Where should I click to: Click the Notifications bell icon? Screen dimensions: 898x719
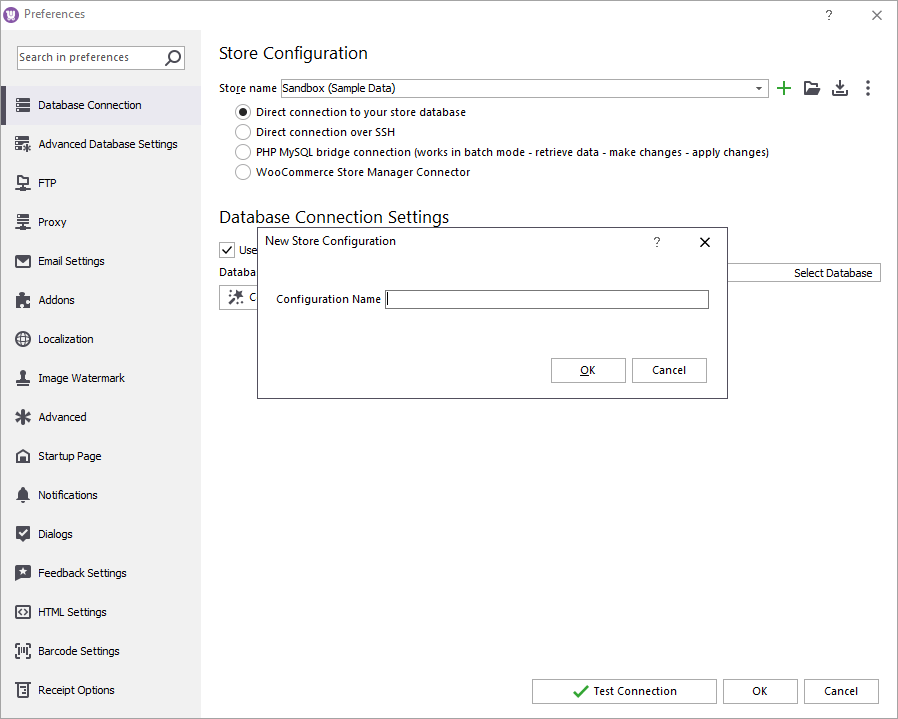click(x=23, y=495)
